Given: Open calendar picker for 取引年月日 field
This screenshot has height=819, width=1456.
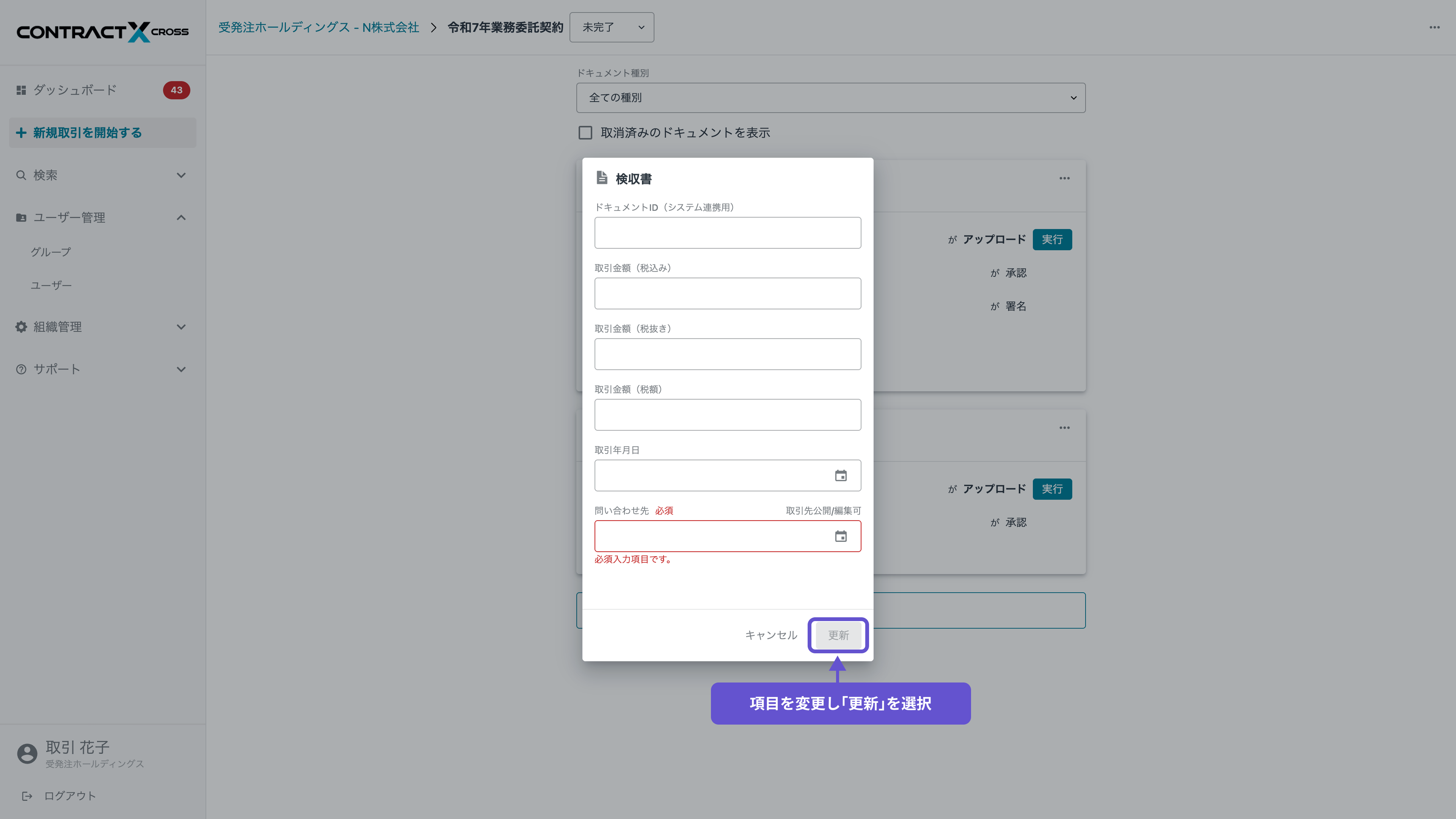Looking at the screenshot, I should [x=841, y=475].
